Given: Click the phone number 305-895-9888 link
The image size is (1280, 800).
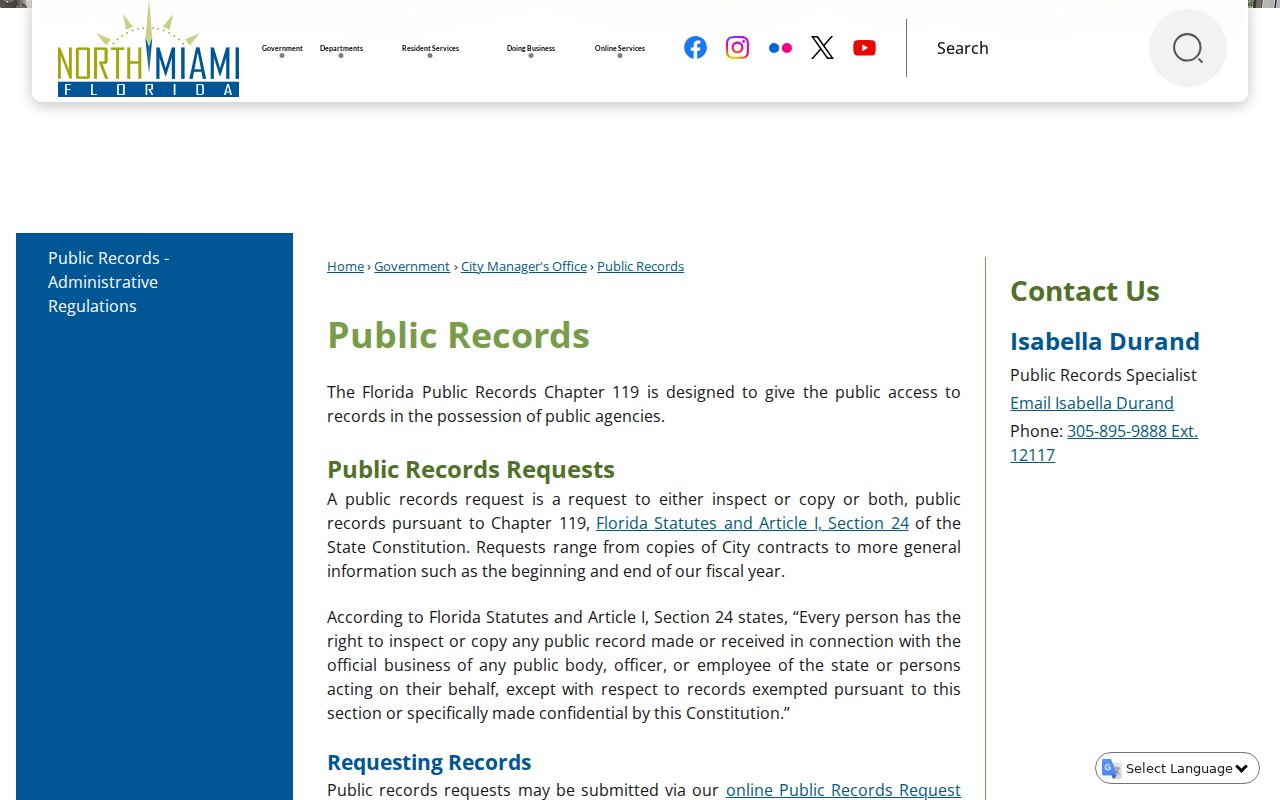Looking at the screenshot, I should click(x=1104, y=443).
